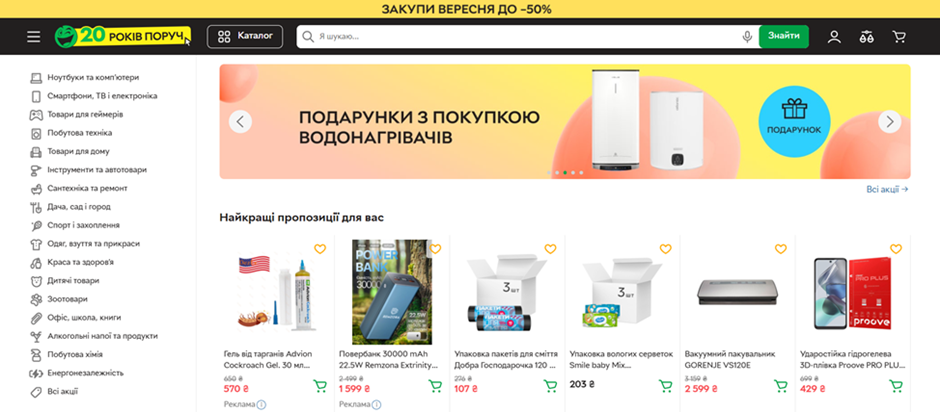Toggle wishlist heart on Proove PRO PLUS film
The image size is (940, 412).
896,249
